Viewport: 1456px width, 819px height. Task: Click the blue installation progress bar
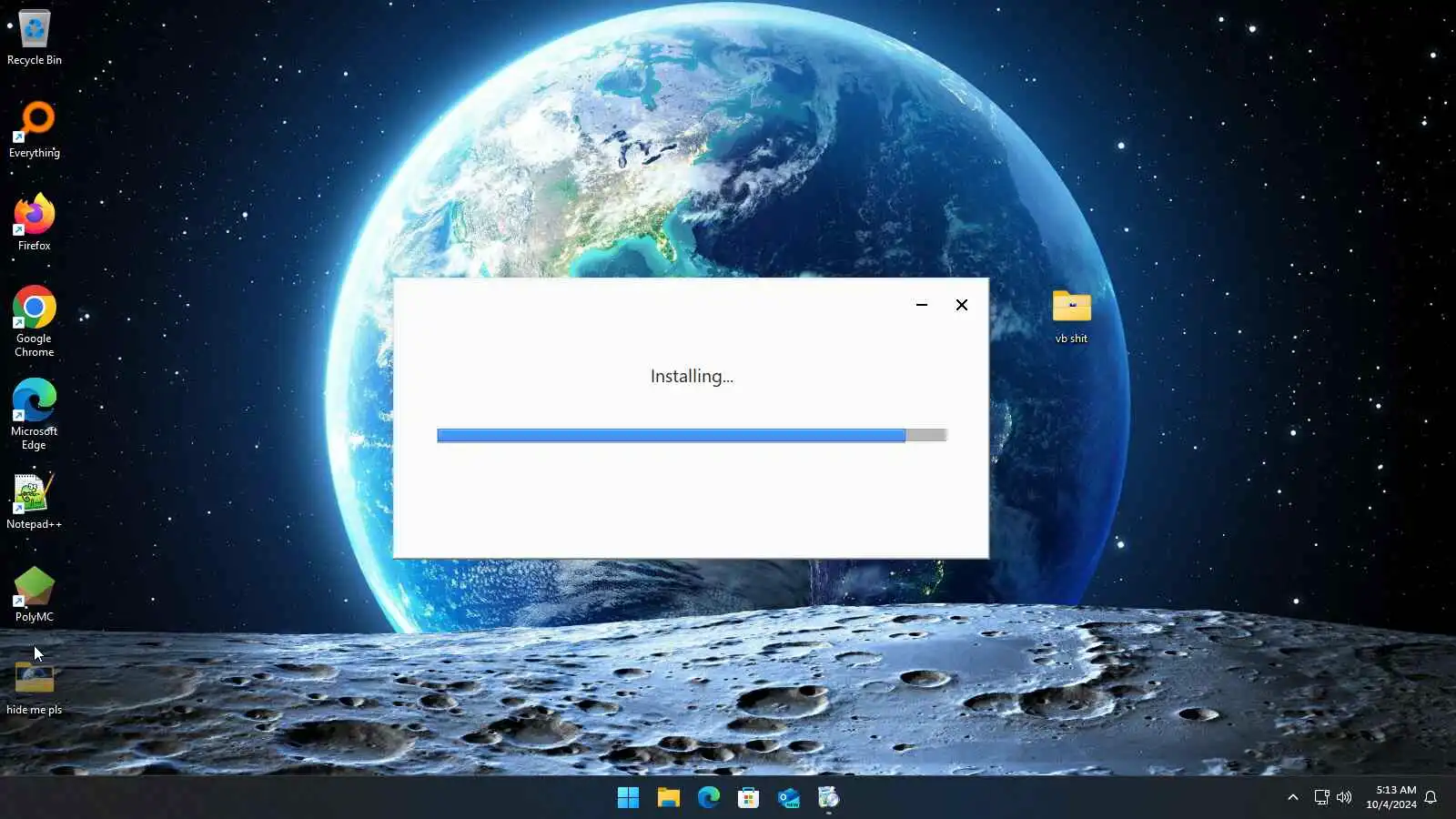tap(692, 435)
